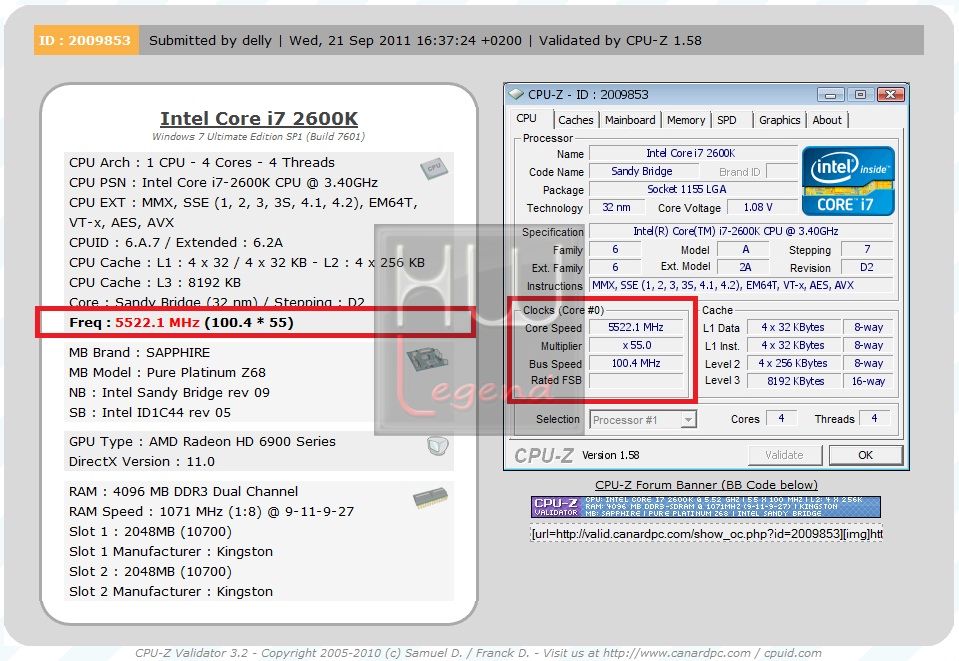Click the Core Speed value 5522.1 MHz

(x=636, y=327)
